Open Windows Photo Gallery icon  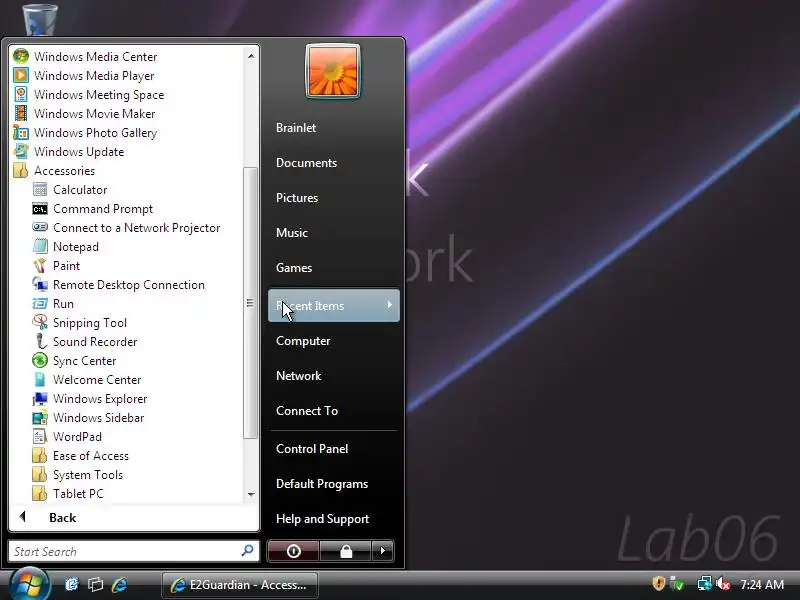pos(21,133)
